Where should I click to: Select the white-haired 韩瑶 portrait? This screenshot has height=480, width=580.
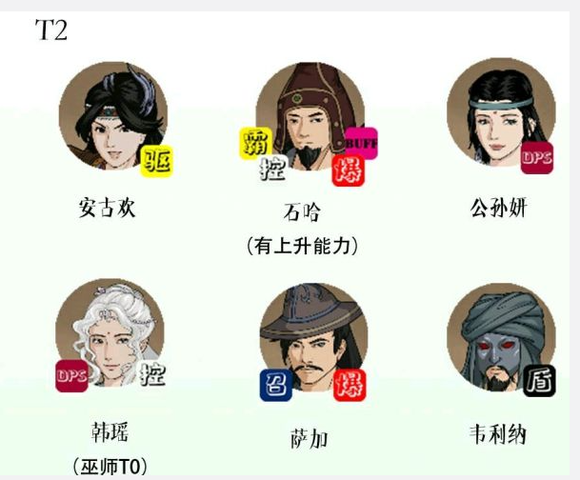coord(109,333)
